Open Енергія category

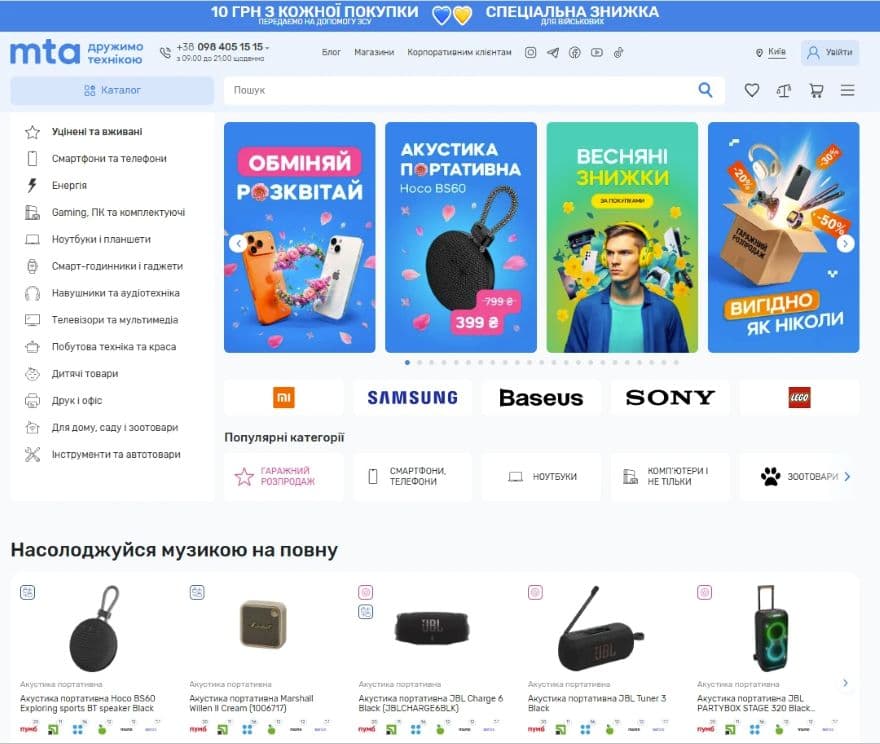(69, 186)
